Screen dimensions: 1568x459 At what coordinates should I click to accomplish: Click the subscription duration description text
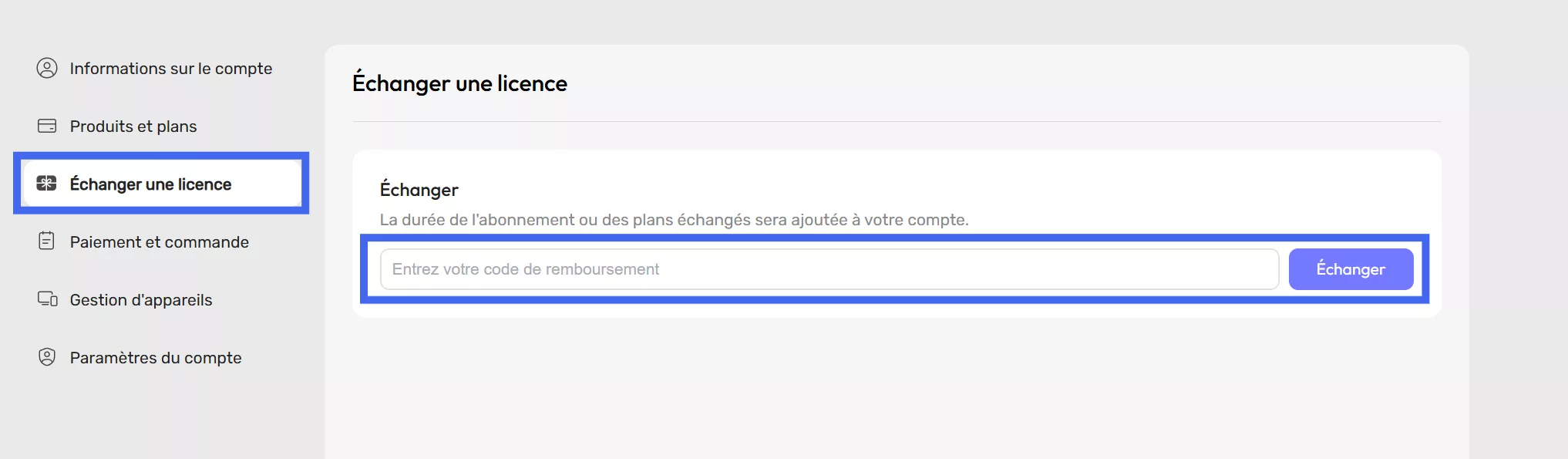coord(675,220)
